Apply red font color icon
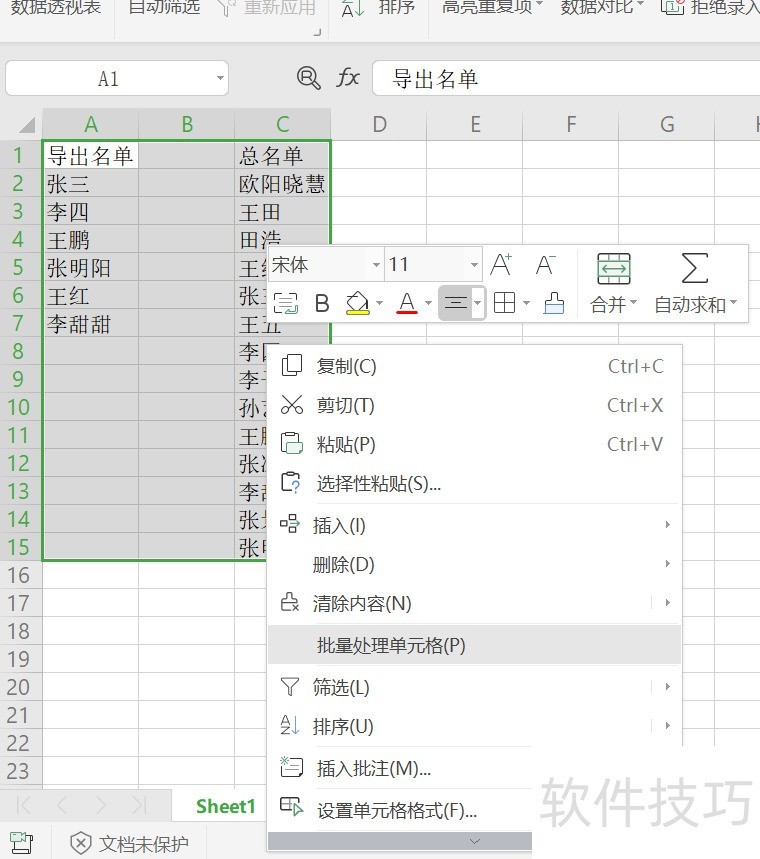The image size is (760, 859). point(407,303)
